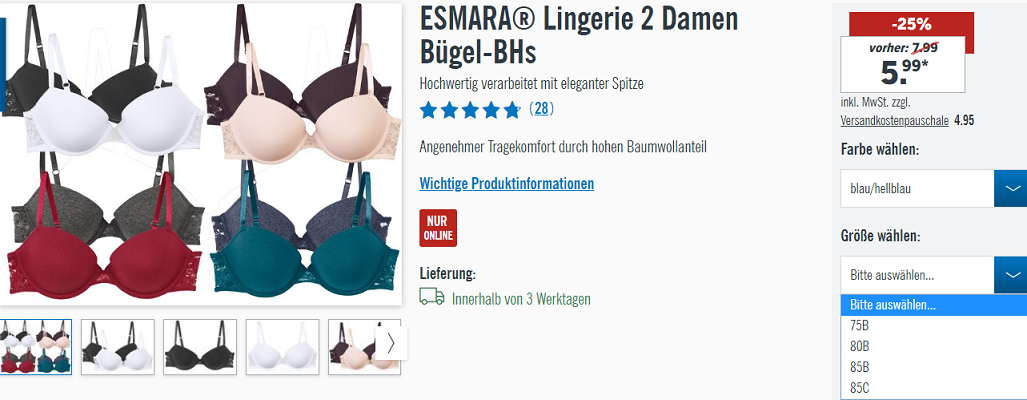1027x400 pixels.
Task: Open the color dropdown arrow button
Action: (1011, 189)
